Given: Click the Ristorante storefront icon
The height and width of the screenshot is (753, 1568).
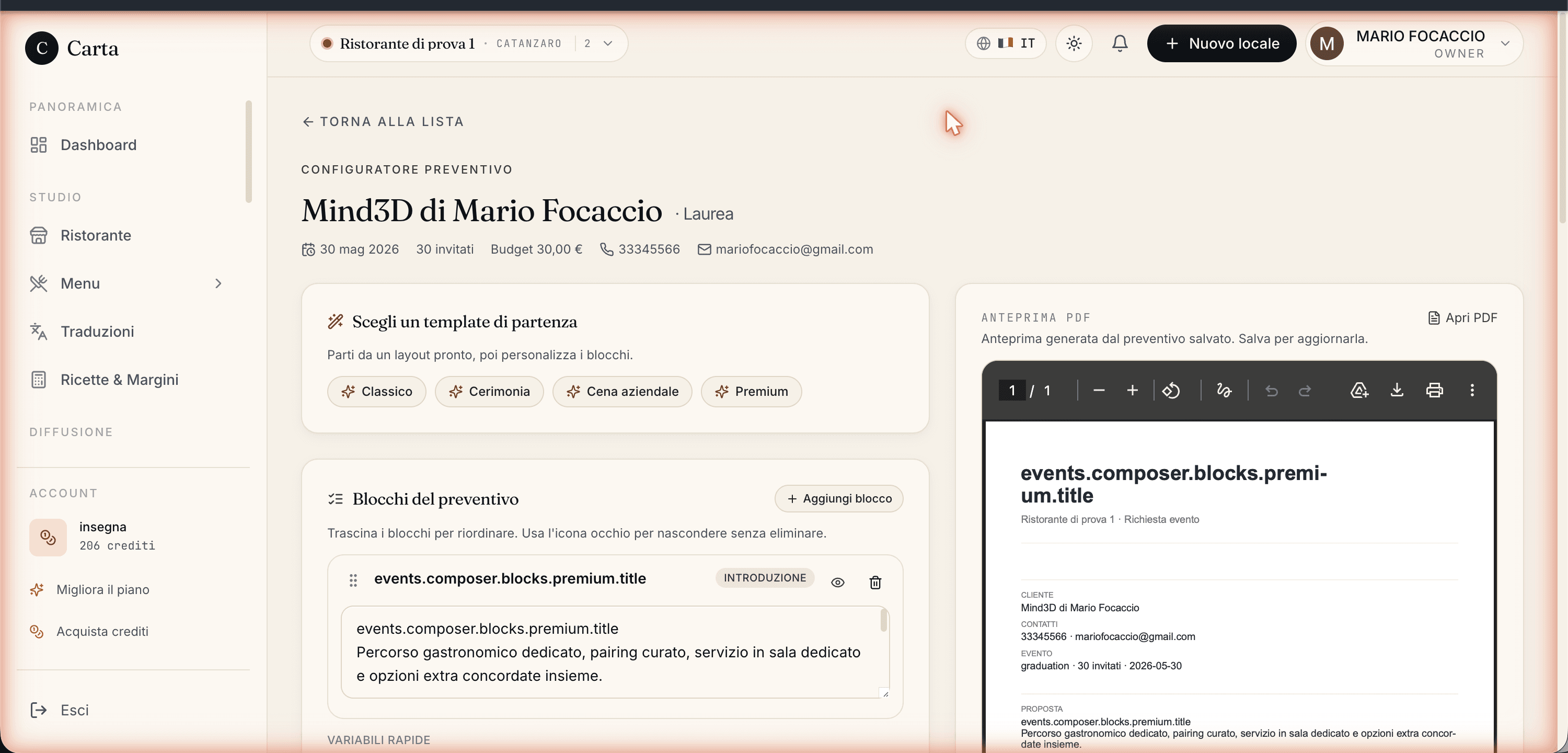Looking at the screenshot, I should click(38, 235).
